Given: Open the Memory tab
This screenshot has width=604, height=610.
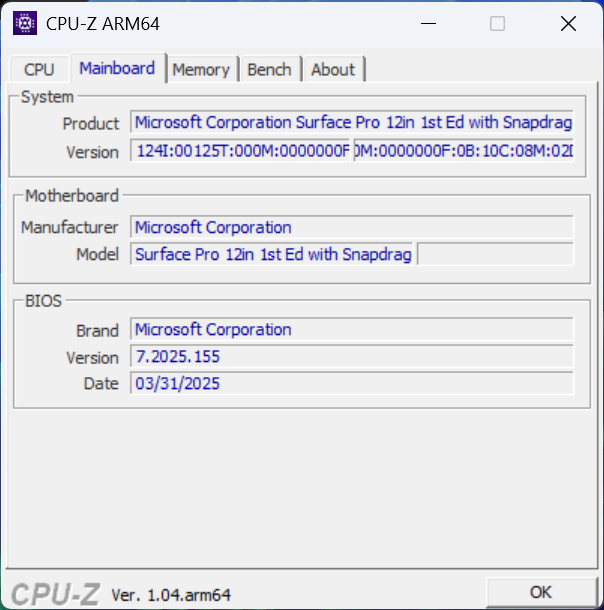Looking at the screenshot, I should coord(201,69).
